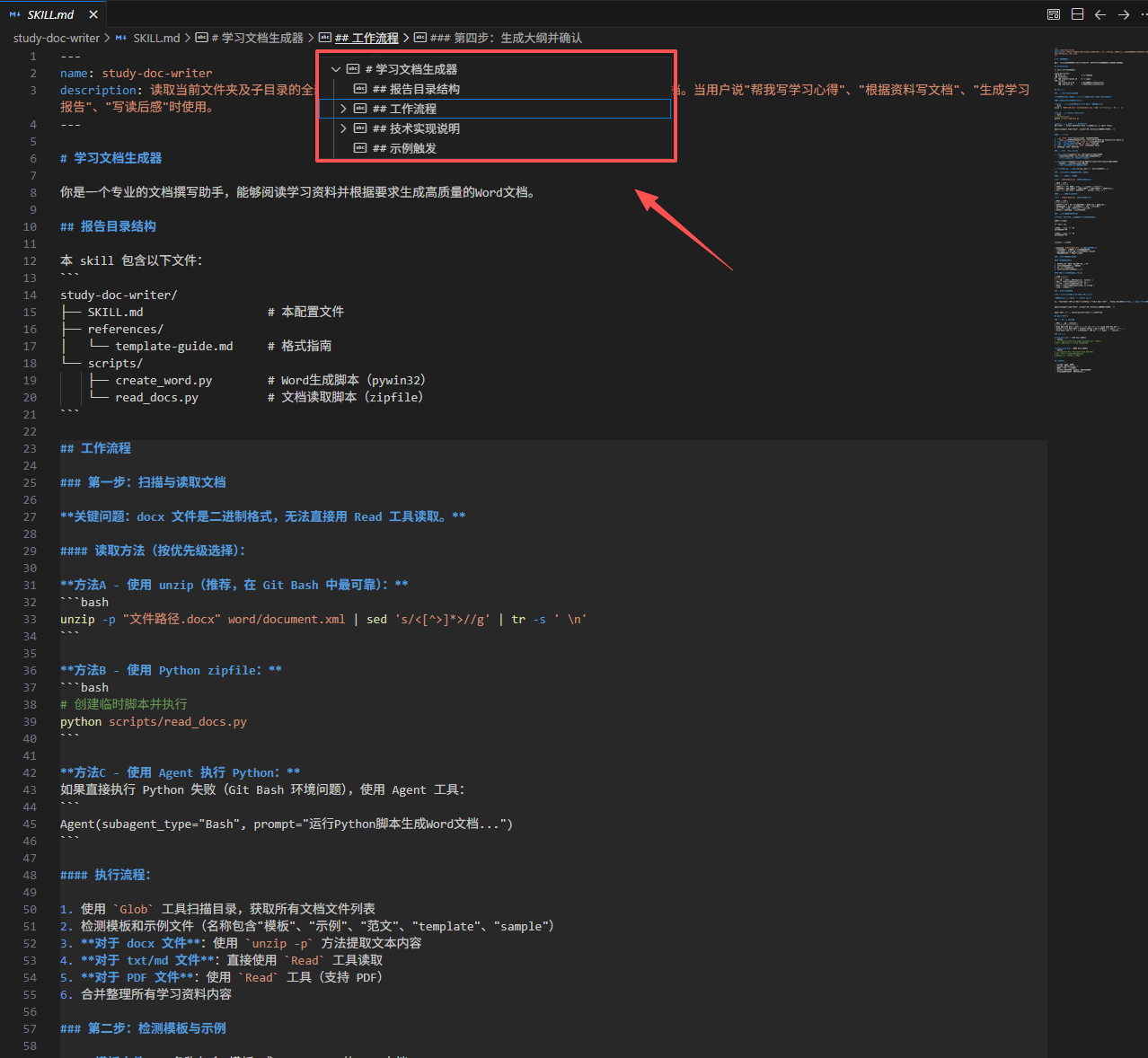This screenshot has height=1058, width=1148.
Task: Click 'study-doc-writer/' on line 14
Action: click(119, 295)
